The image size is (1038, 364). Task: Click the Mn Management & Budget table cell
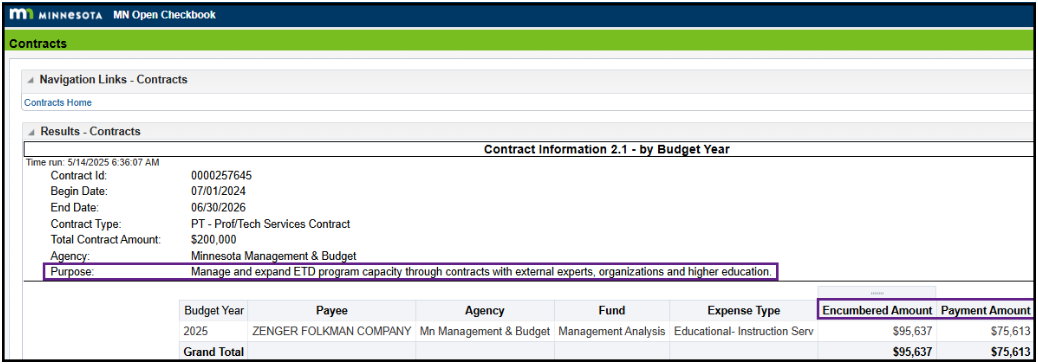coord(485,332)
